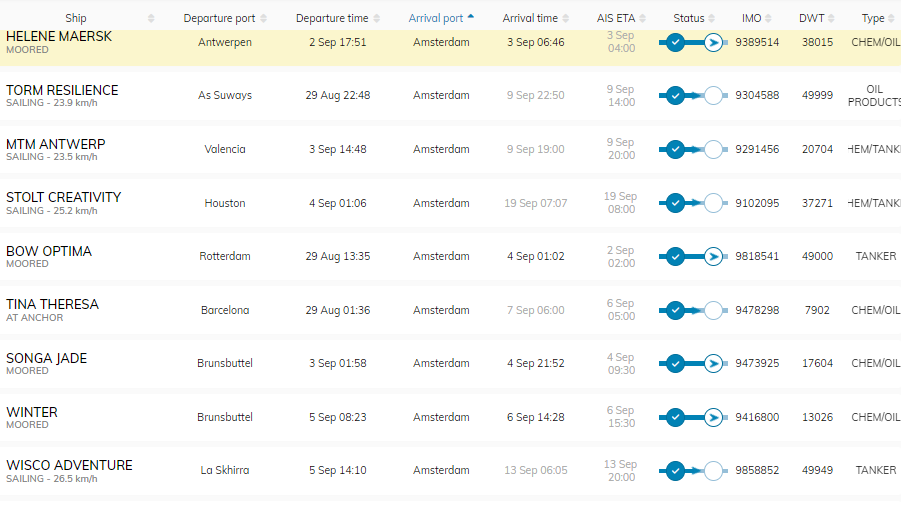901x509 pixels.
Task: Open the TORM RESILIENCE ship link
Action: point(62,90)
